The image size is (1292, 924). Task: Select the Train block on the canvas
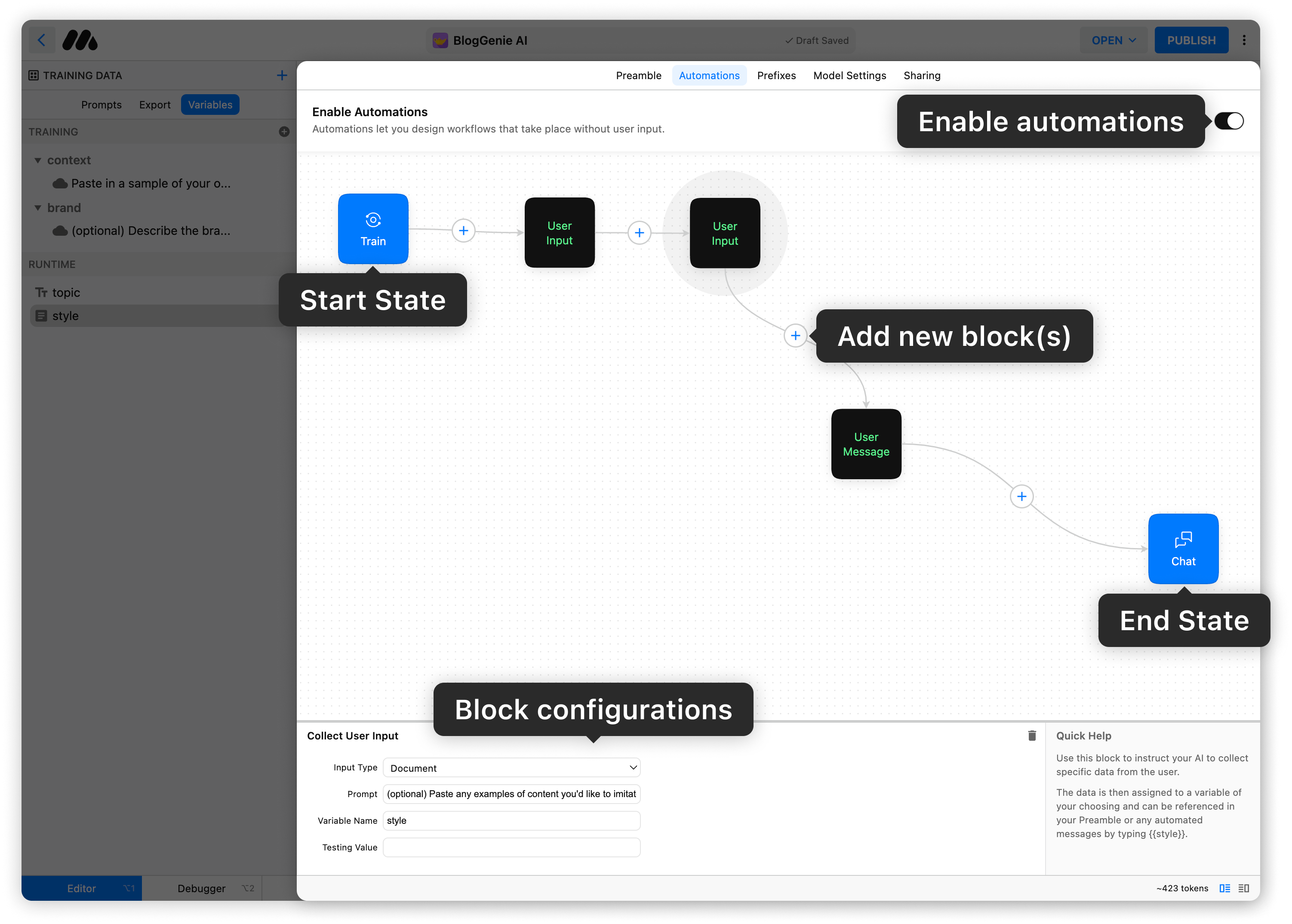pyautogui.click(x=372, y=229)
